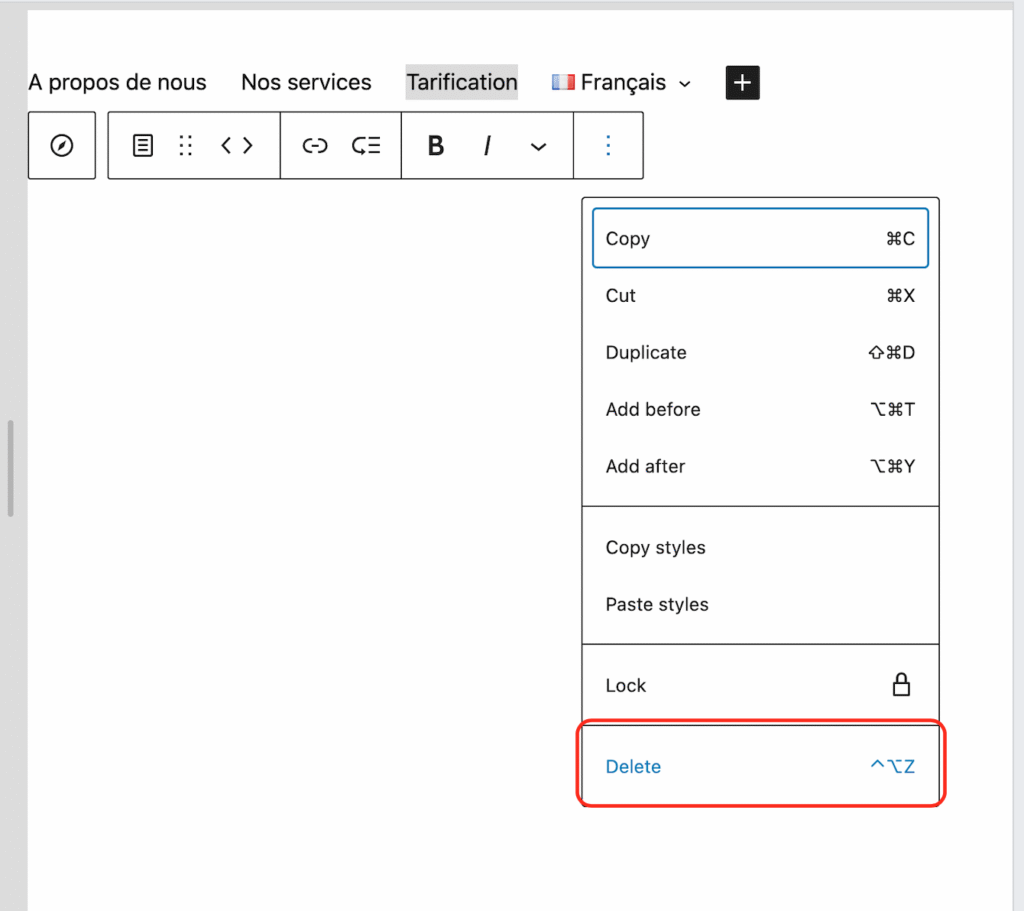Screen dimensions: 1024x911
Task: Click the plus button to add item
Action: click(742, 82)
